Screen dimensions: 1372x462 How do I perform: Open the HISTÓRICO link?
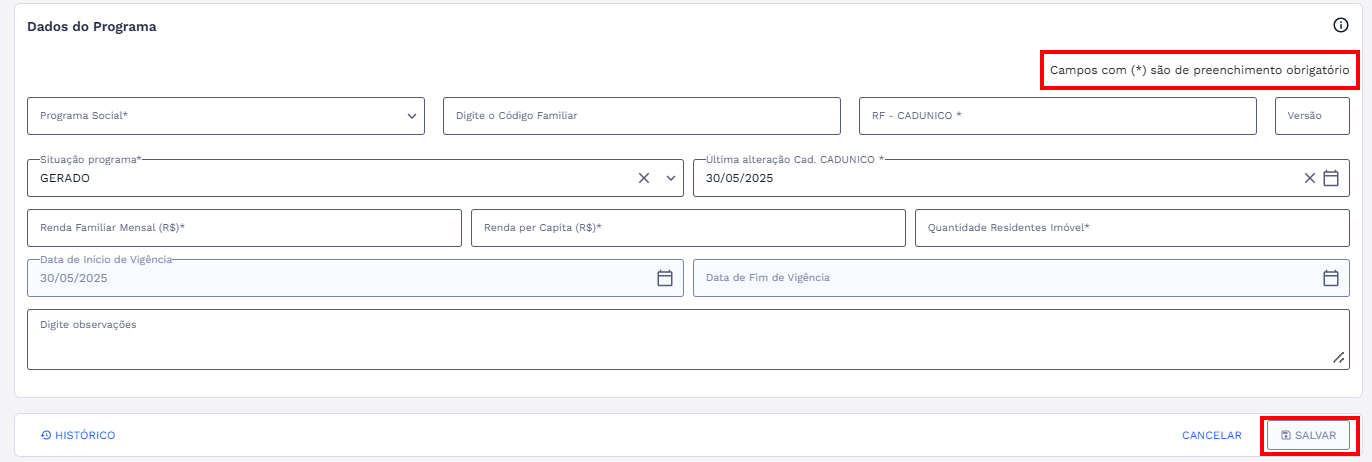point(85,436)
